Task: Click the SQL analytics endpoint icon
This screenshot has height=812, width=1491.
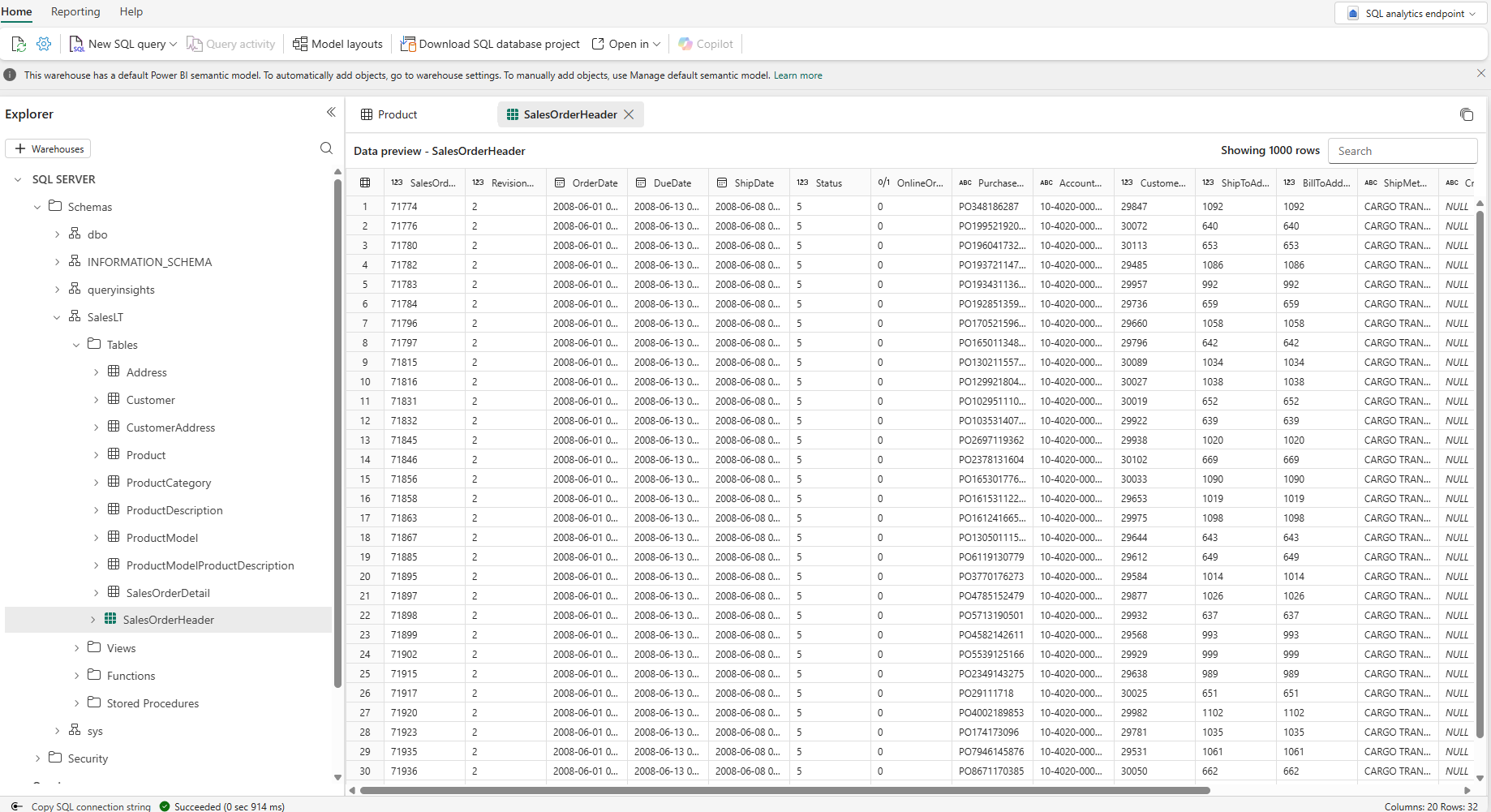Action: tap(1353, 13)
